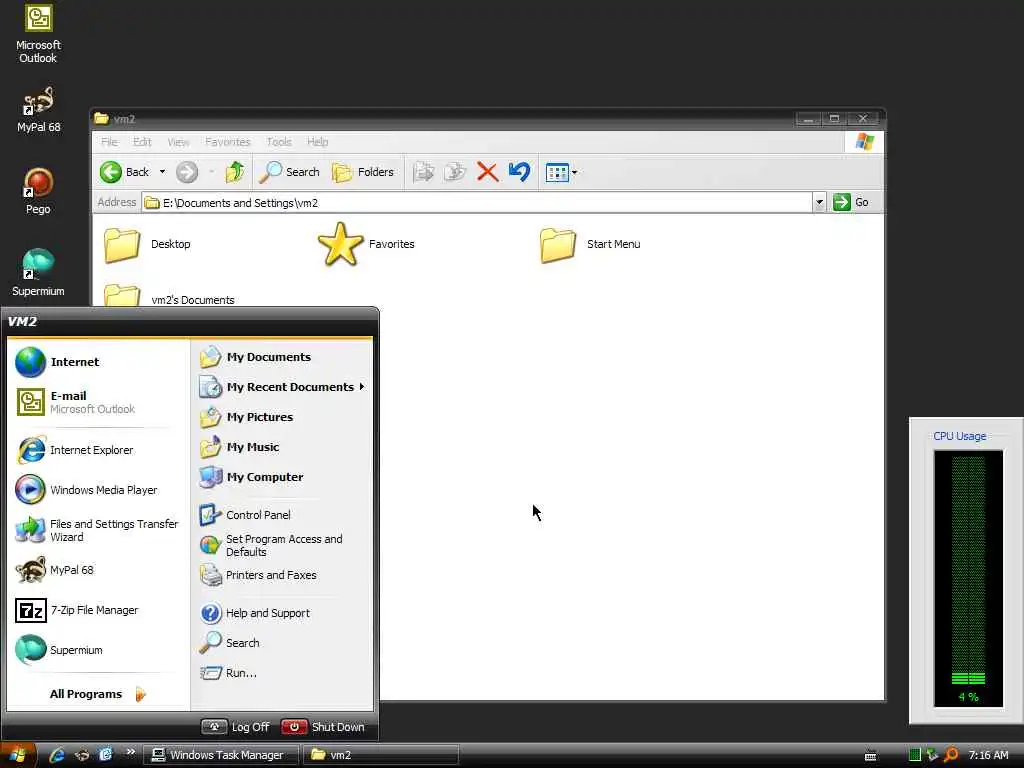1024x768 pixels.
Task: Click the Log Off button
Action: [x=235, y=727]
